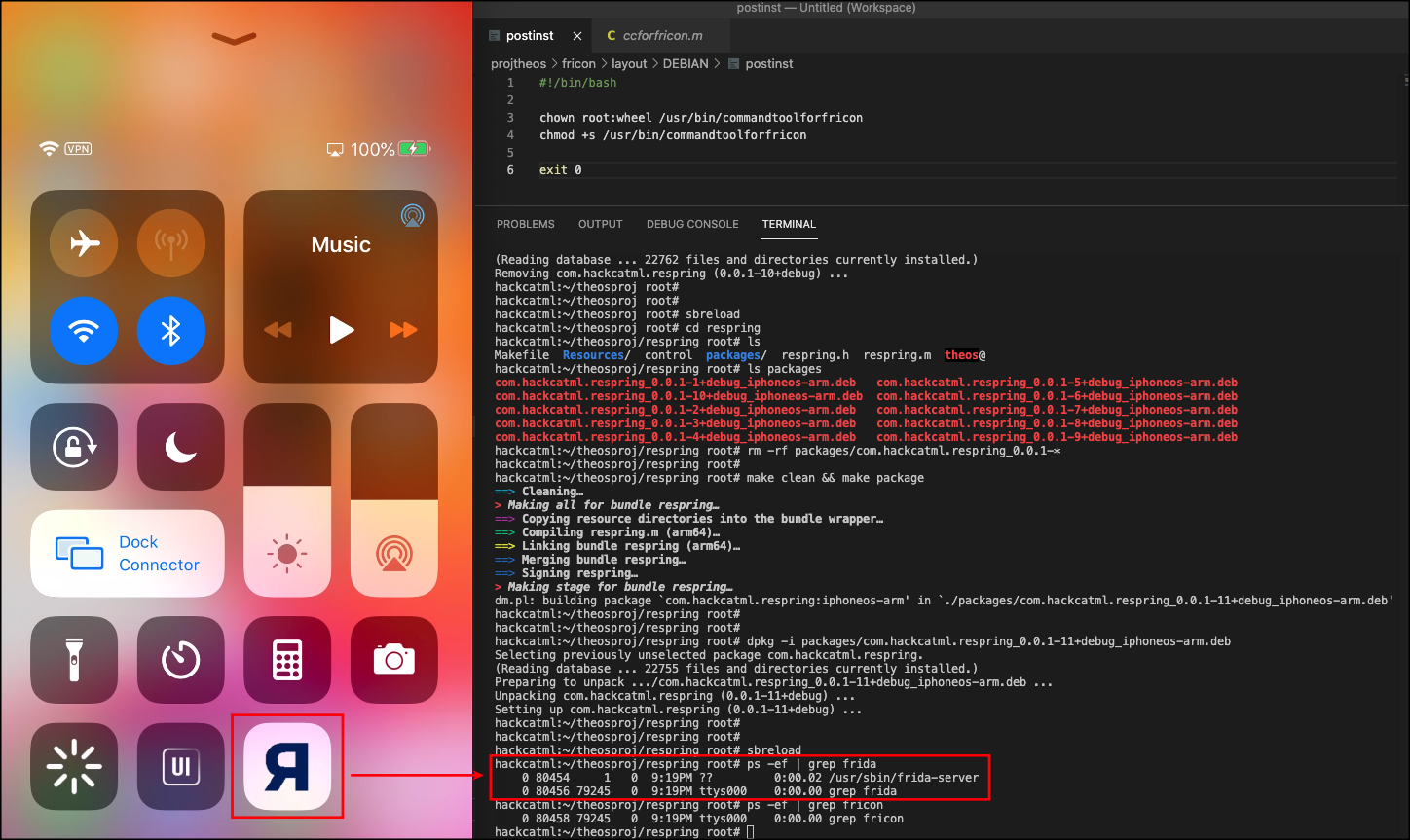
Task: Click respring_0.0.1-10+debug deb filename
Action: (x=679, y=396)
